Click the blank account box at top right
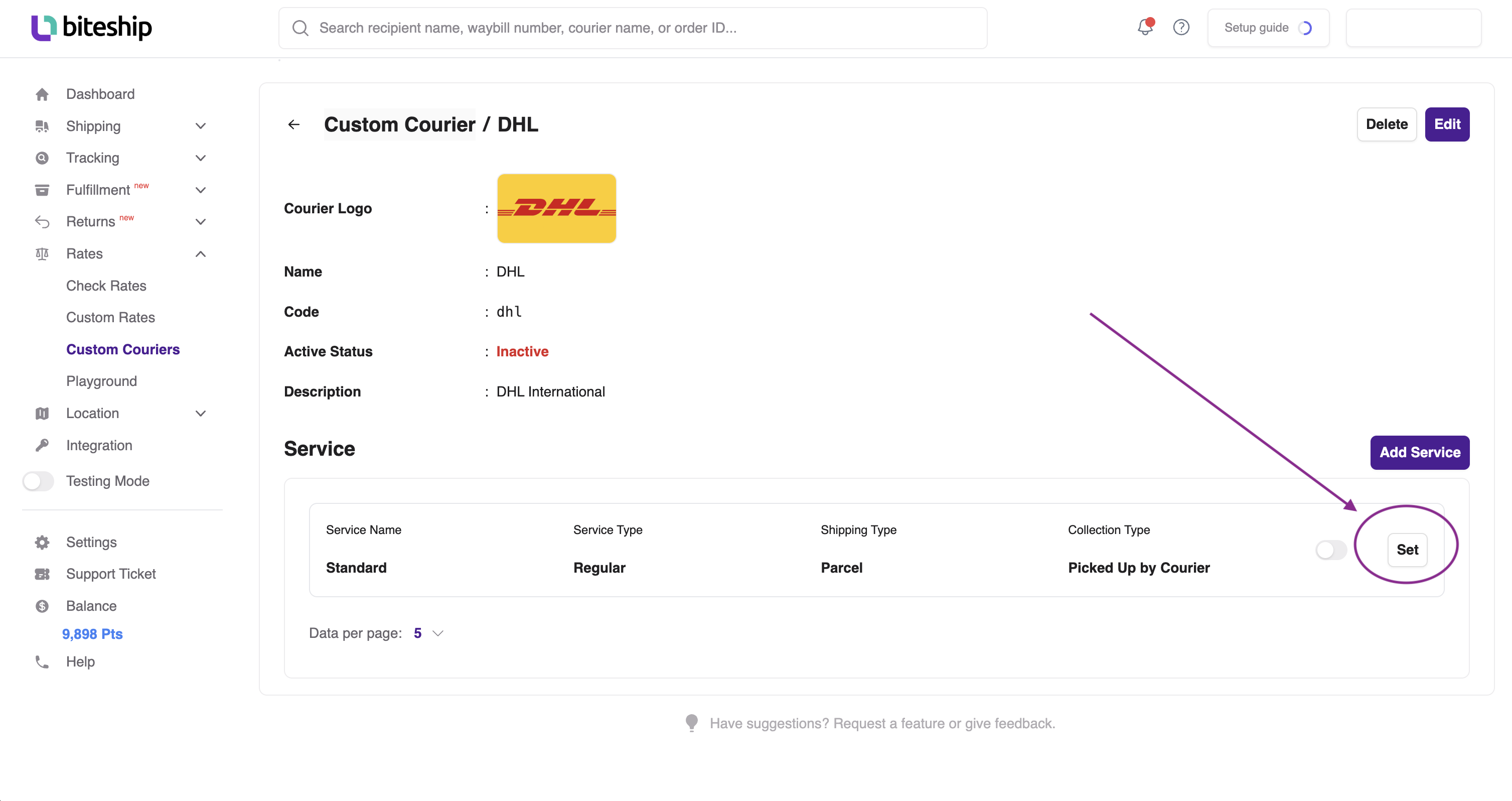Viewport: 1512px width, 801px height. pyautogui.click(x=1413, y=28)
